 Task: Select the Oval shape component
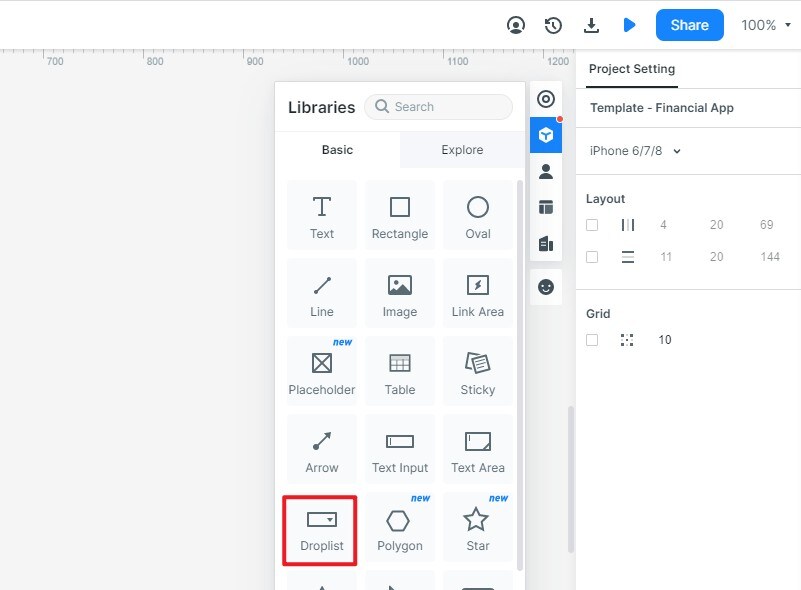478,215
